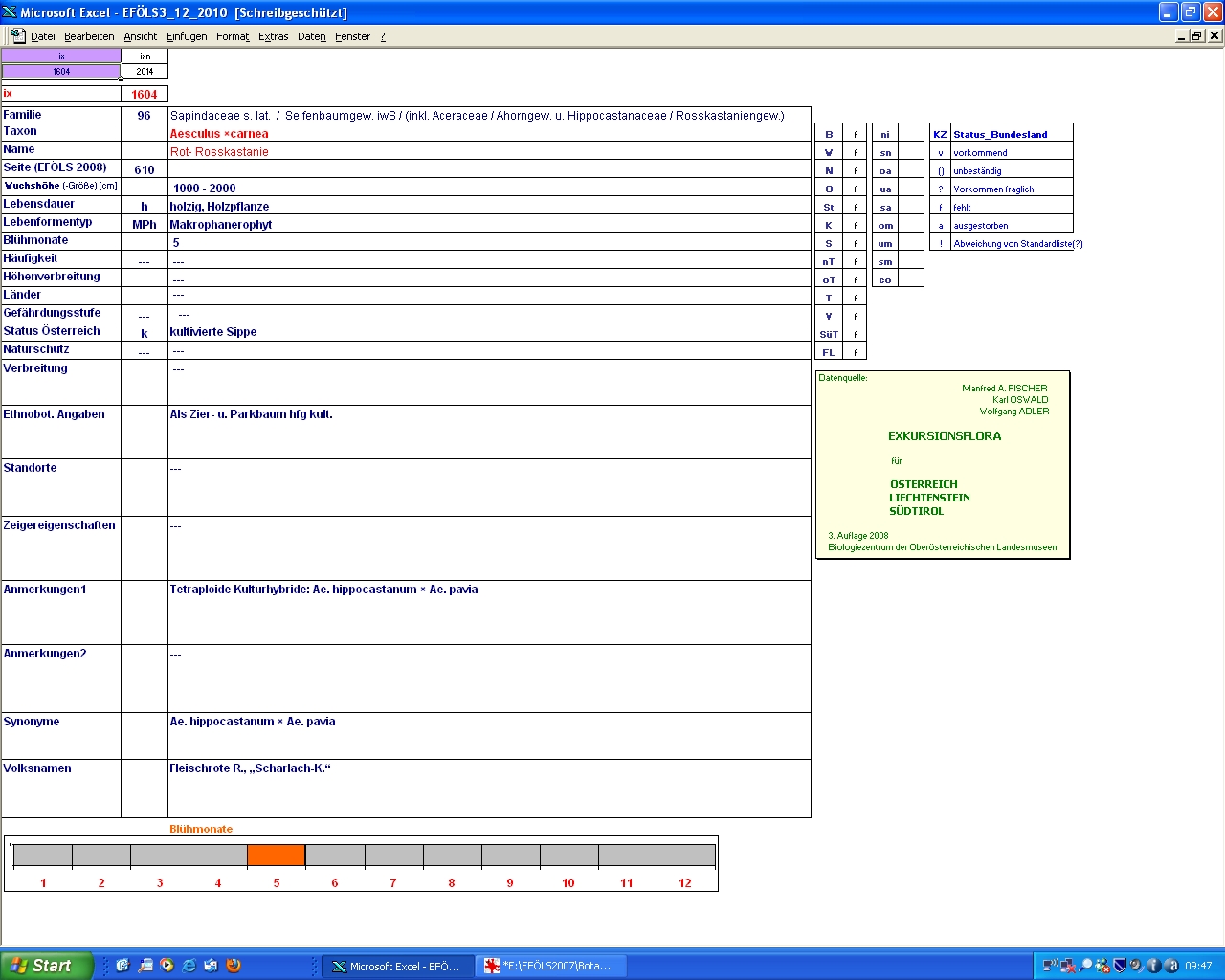Click the wireless network tray icon
The image size is (1225, 980).
pyautogui.click(x=1051, y=966)
